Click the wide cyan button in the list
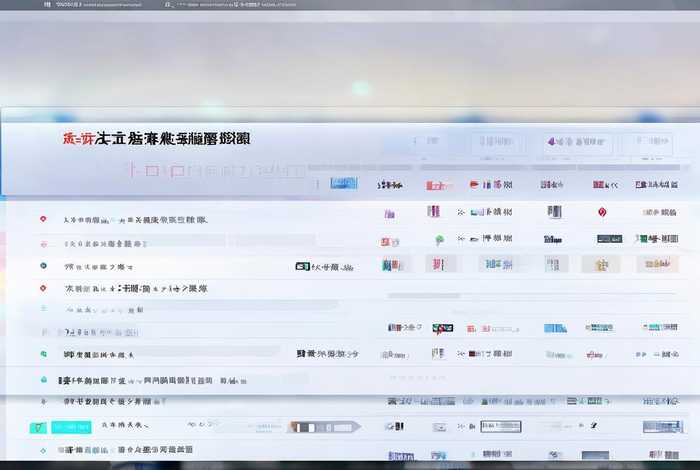 click(71, 427)
